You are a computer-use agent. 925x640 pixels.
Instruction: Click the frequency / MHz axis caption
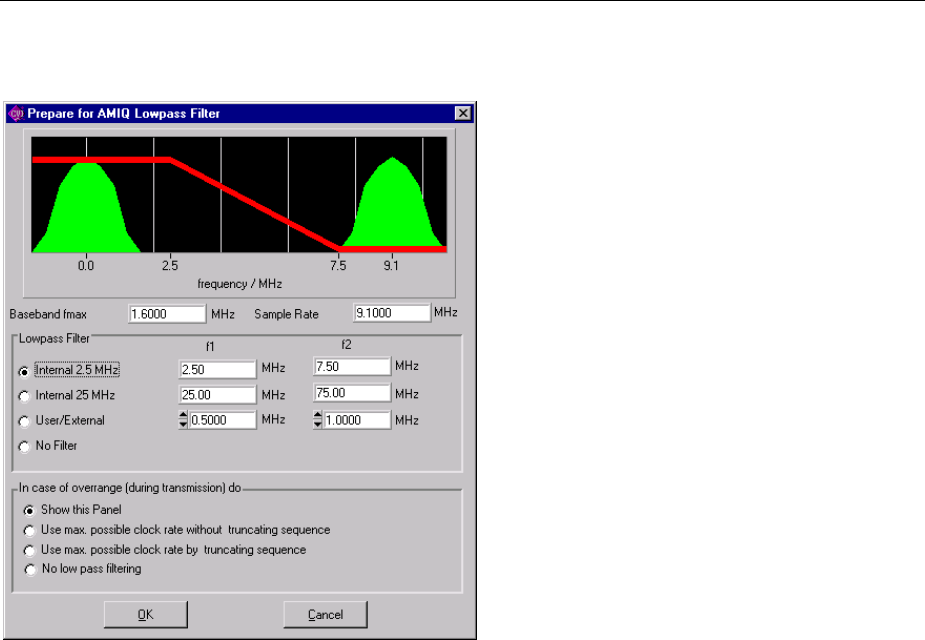pyautogui.click(x=240, y=284)
